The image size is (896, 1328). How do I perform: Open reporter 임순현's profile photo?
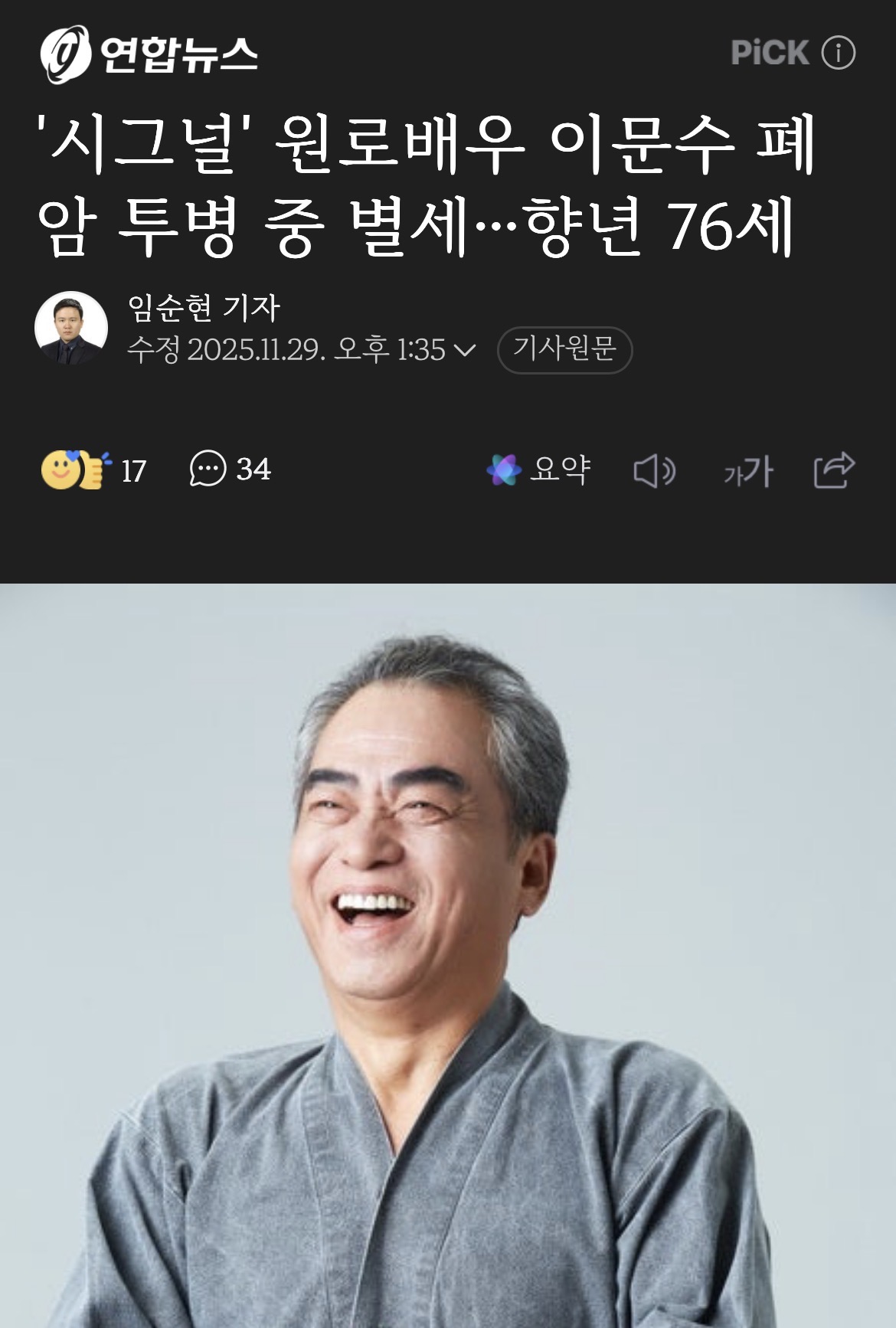point(71,328)
